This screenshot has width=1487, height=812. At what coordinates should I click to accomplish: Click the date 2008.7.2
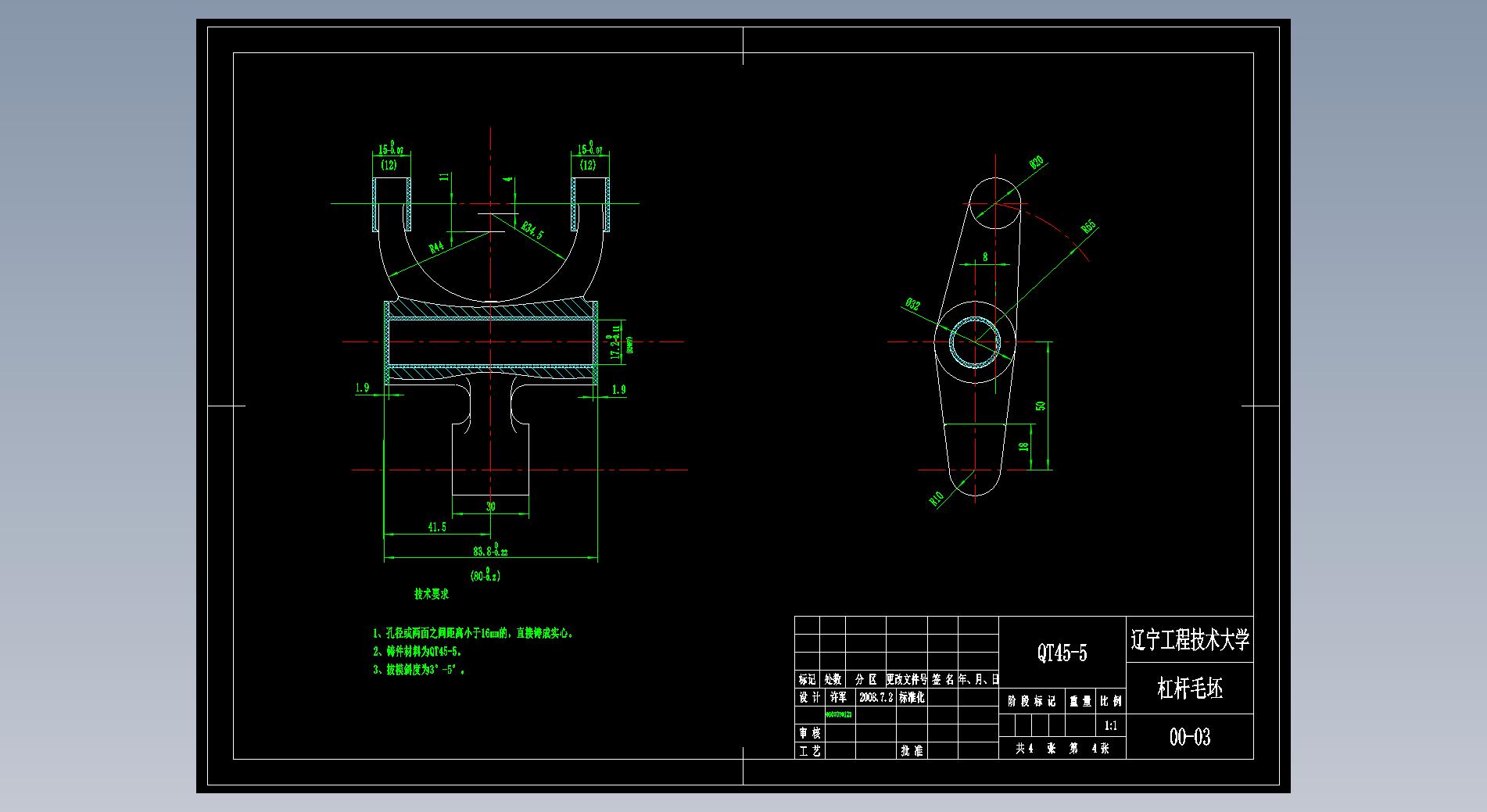pyautogui.click(x=876, y=697)
